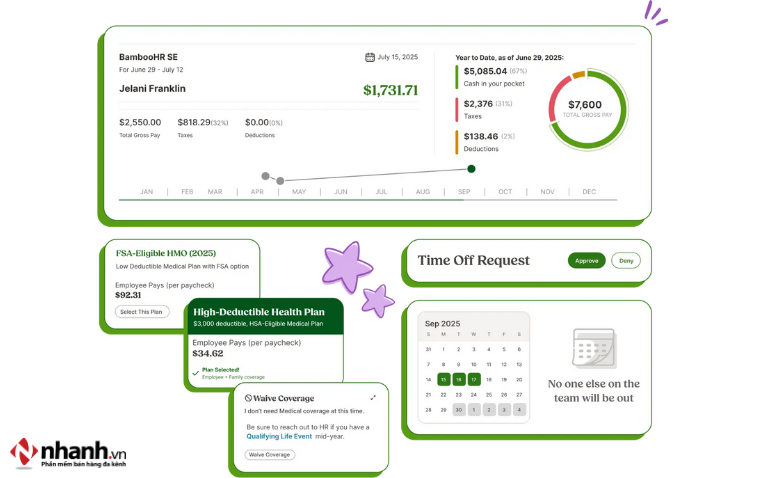This screenshot has width=765, height=478.
Task: Approve the Time Off Request
Action: click(586, 260)
